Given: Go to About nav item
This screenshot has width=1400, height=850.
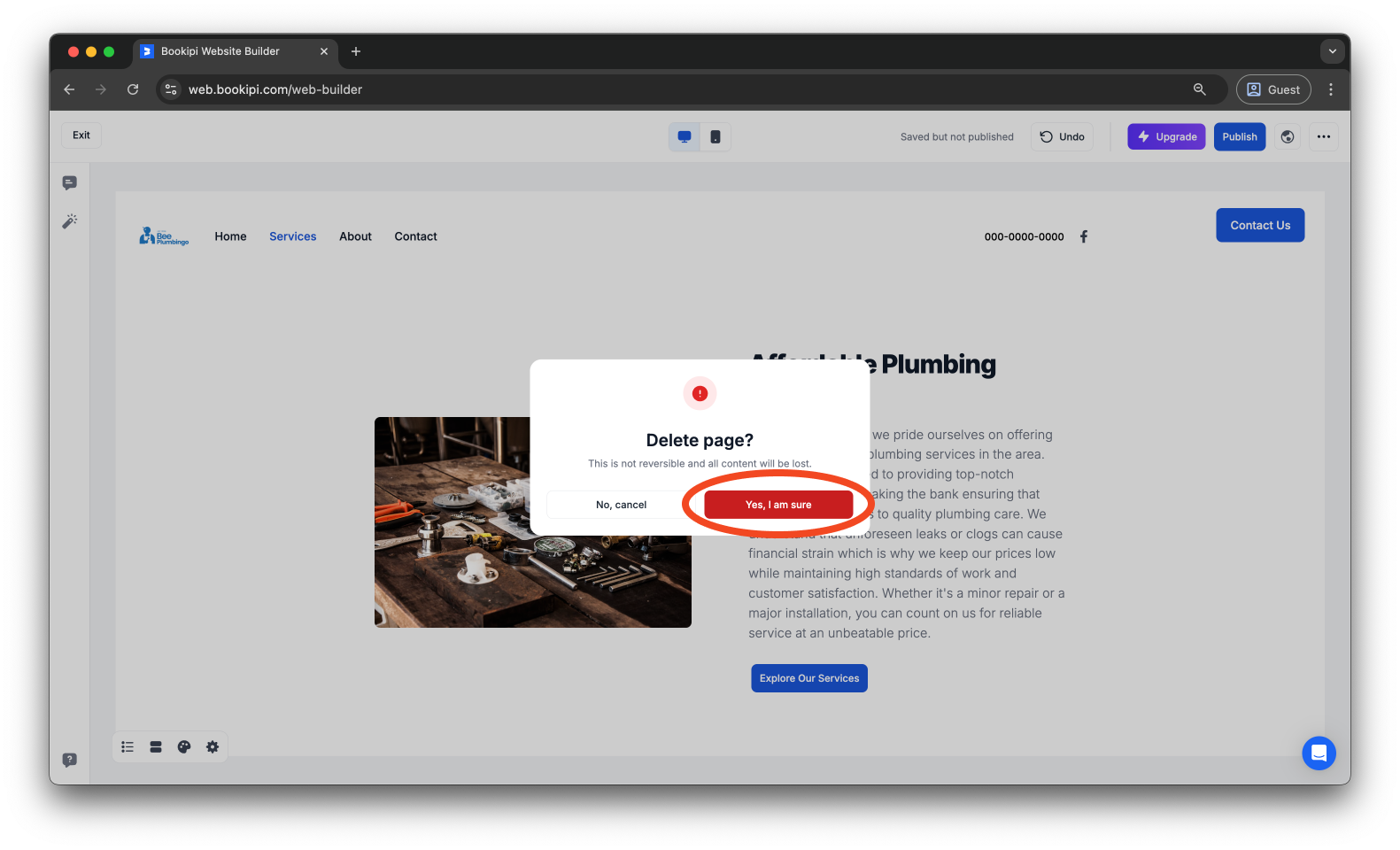Looking at the screenshot, I should click(x=355, y=236).
